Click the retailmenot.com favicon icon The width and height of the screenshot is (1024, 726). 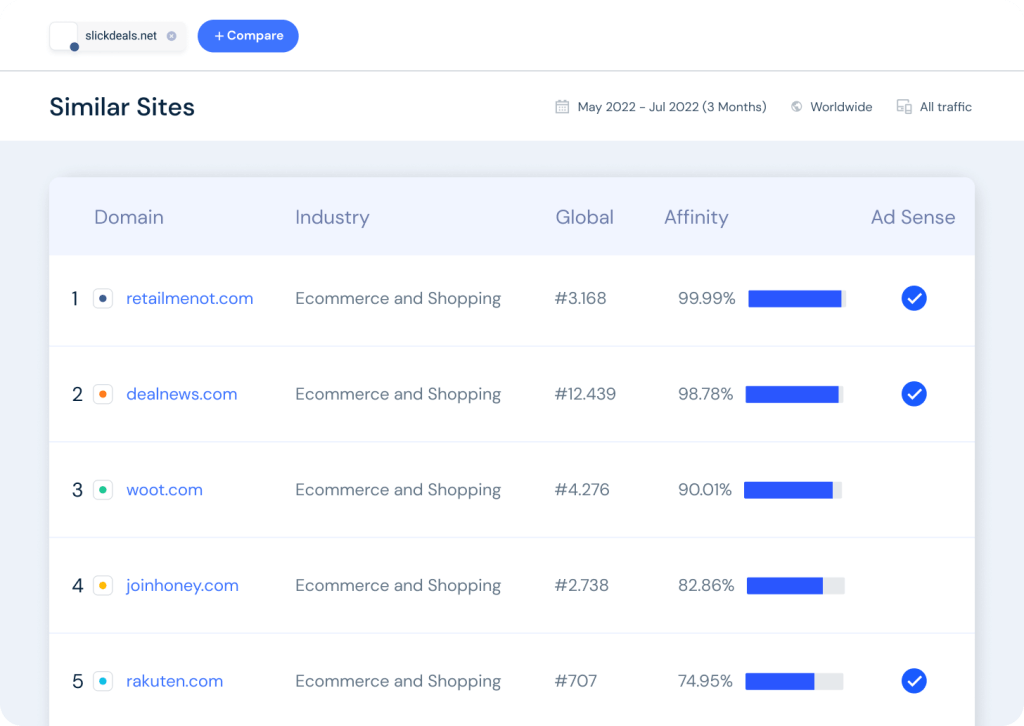tap(103, 298)
